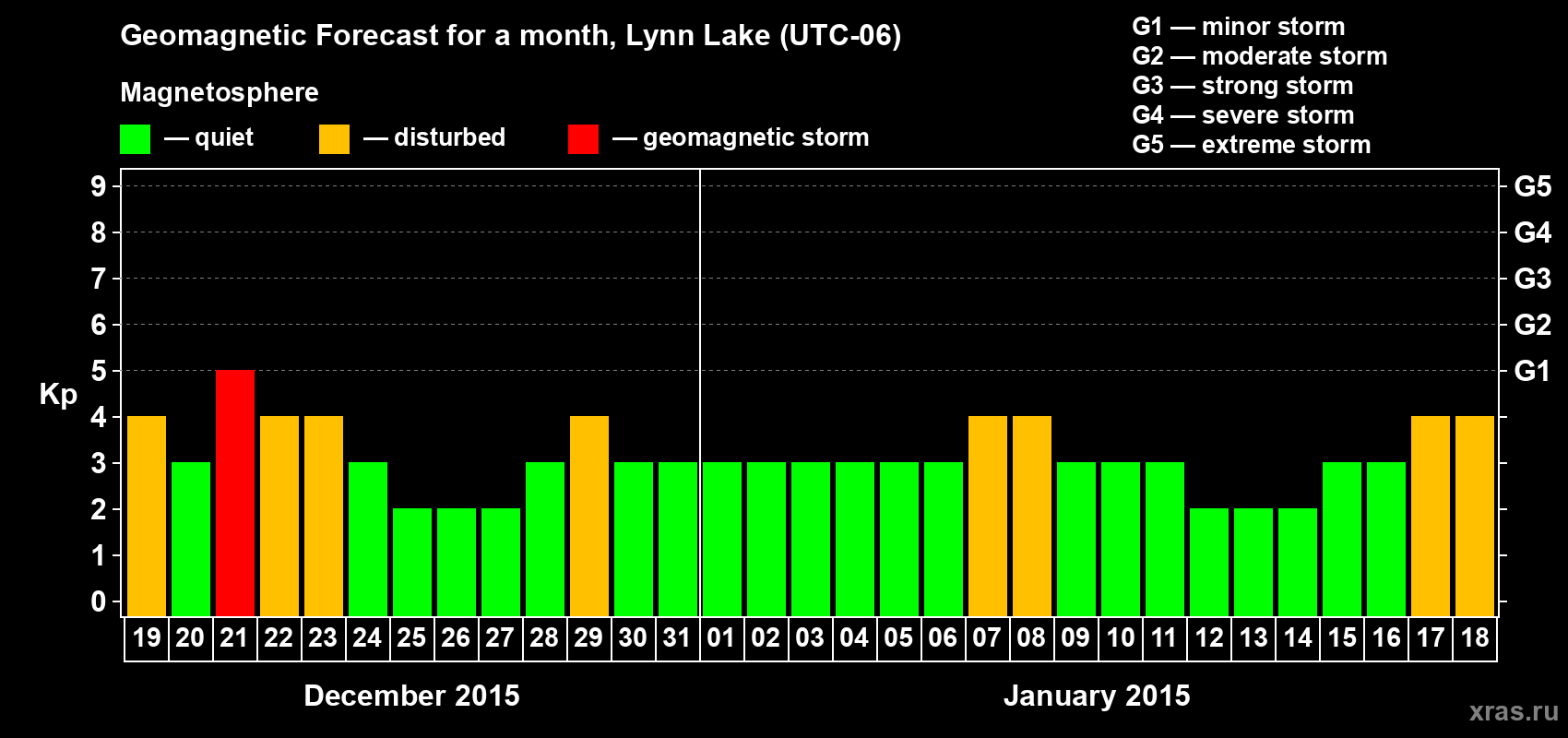1568x738 pixels.
Task: Pick the green bar for January 15
Action: point(1342,539)
